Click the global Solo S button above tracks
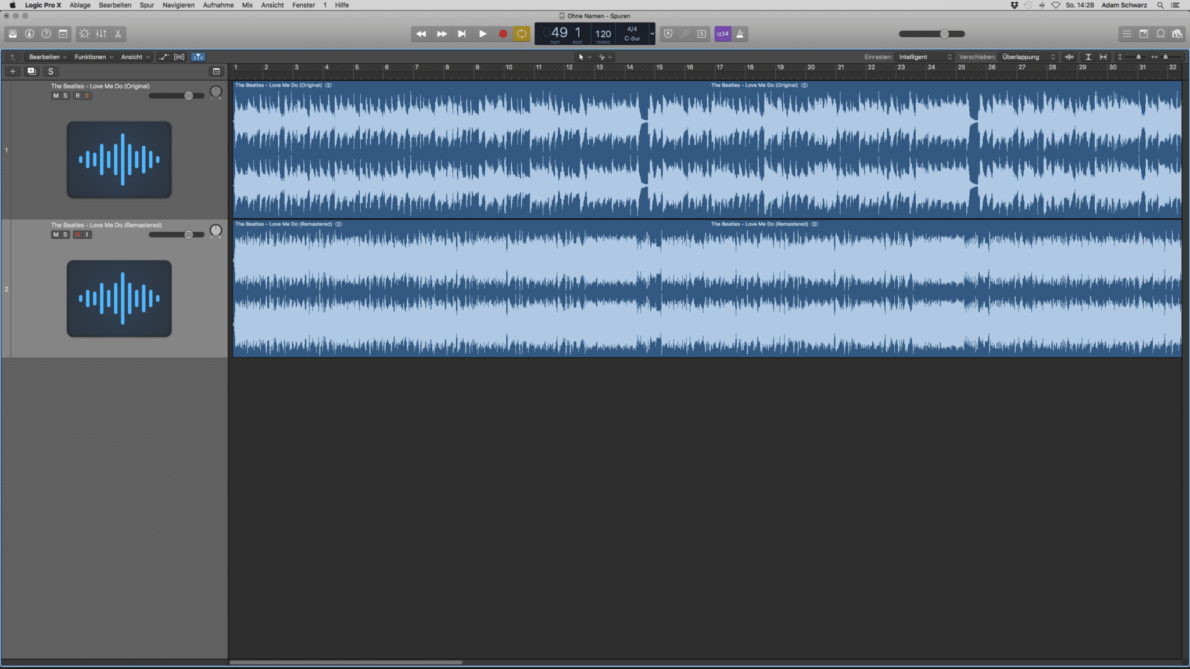Screen dimensions: 1190x669 51,71
